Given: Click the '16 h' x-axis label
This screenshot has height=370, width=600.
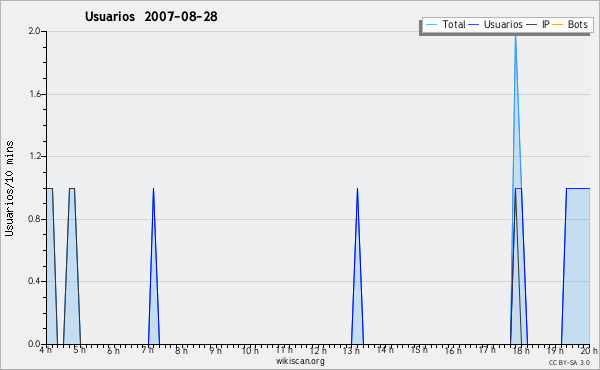Looking at the screenshot, I should (x=453, y=350).
